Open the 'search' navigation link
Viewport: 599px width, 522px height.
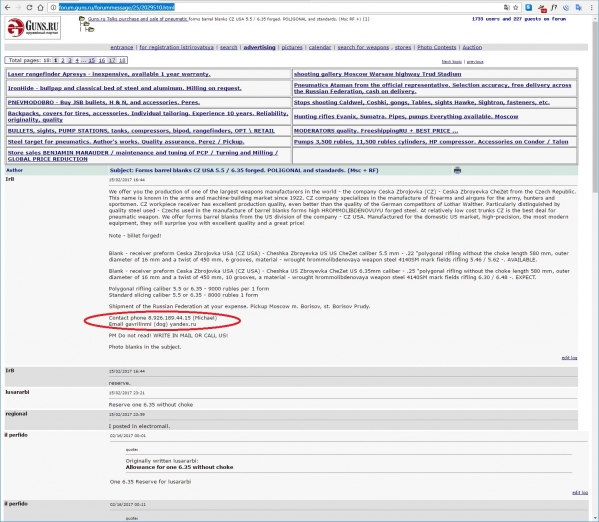coord(228,47)
